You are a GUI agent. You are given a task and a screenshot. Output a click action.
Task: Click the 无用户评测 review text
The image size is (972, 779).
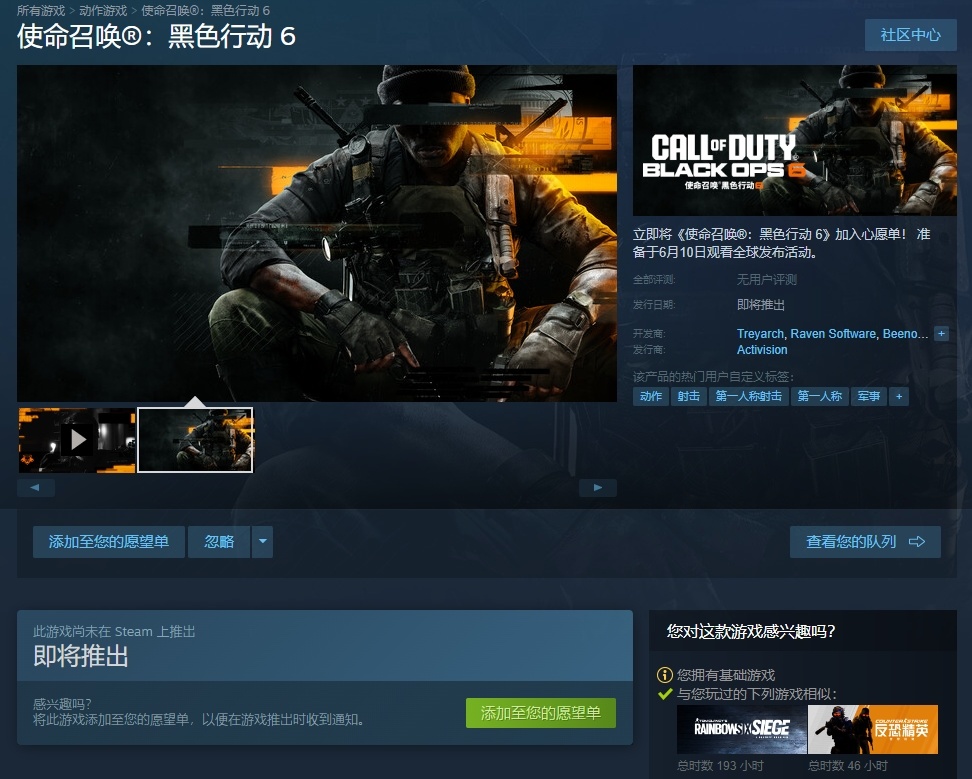click(x=767, y=280)
